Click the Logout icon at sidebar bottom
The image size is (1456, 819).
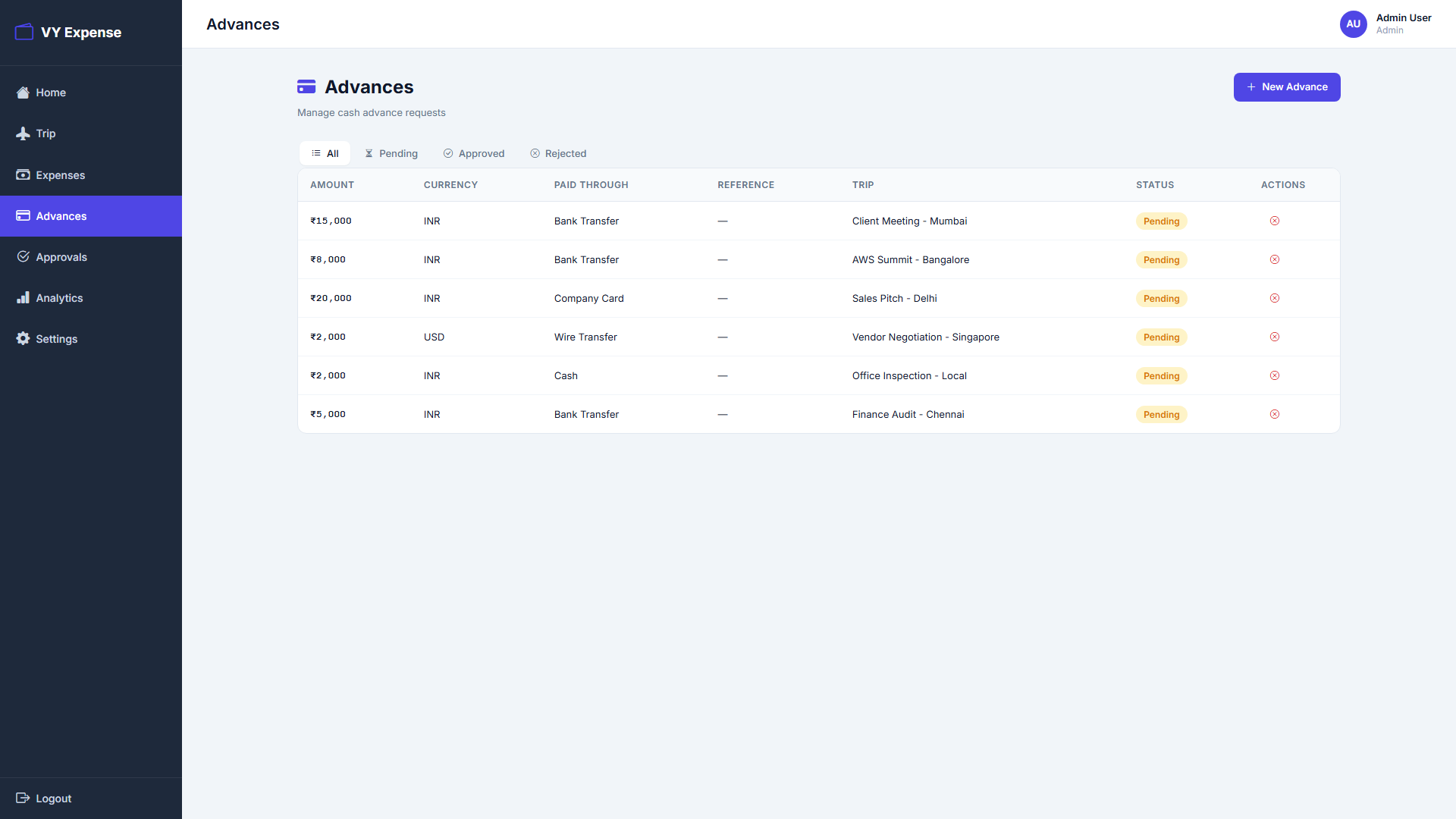23,798
